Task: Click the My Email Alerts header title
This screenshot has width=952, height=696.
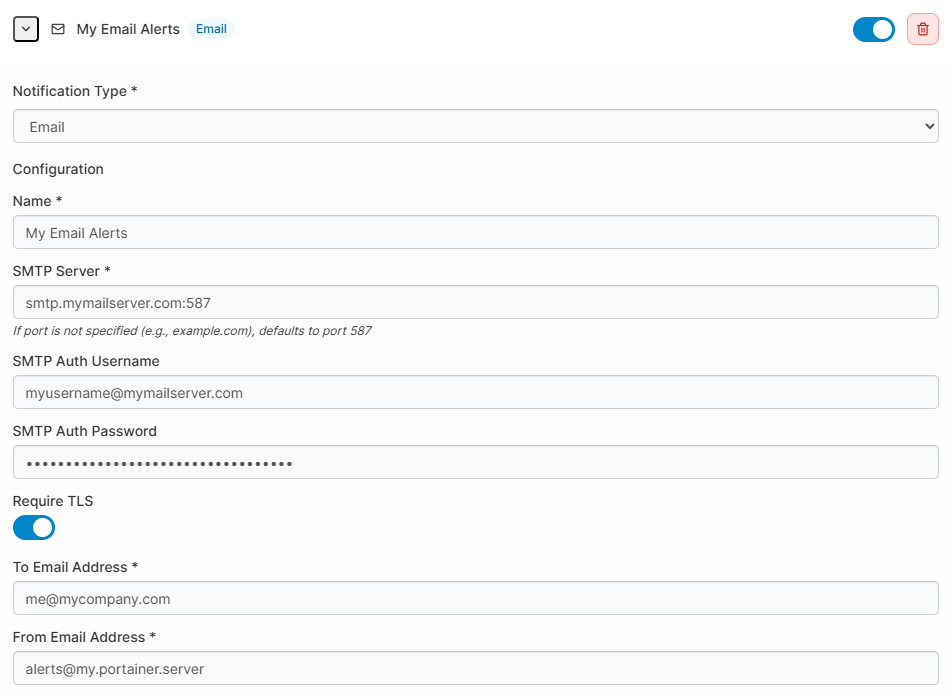Action: click(128, 29)
